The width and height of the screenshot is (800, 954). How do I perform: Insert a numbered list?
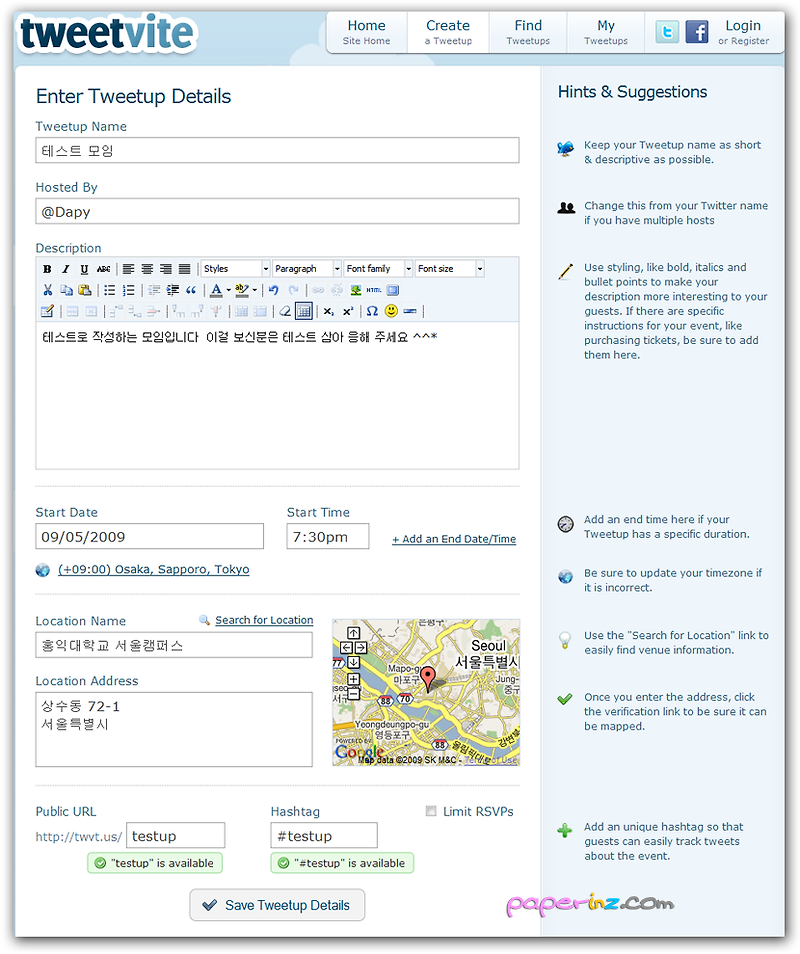(128, 290)
